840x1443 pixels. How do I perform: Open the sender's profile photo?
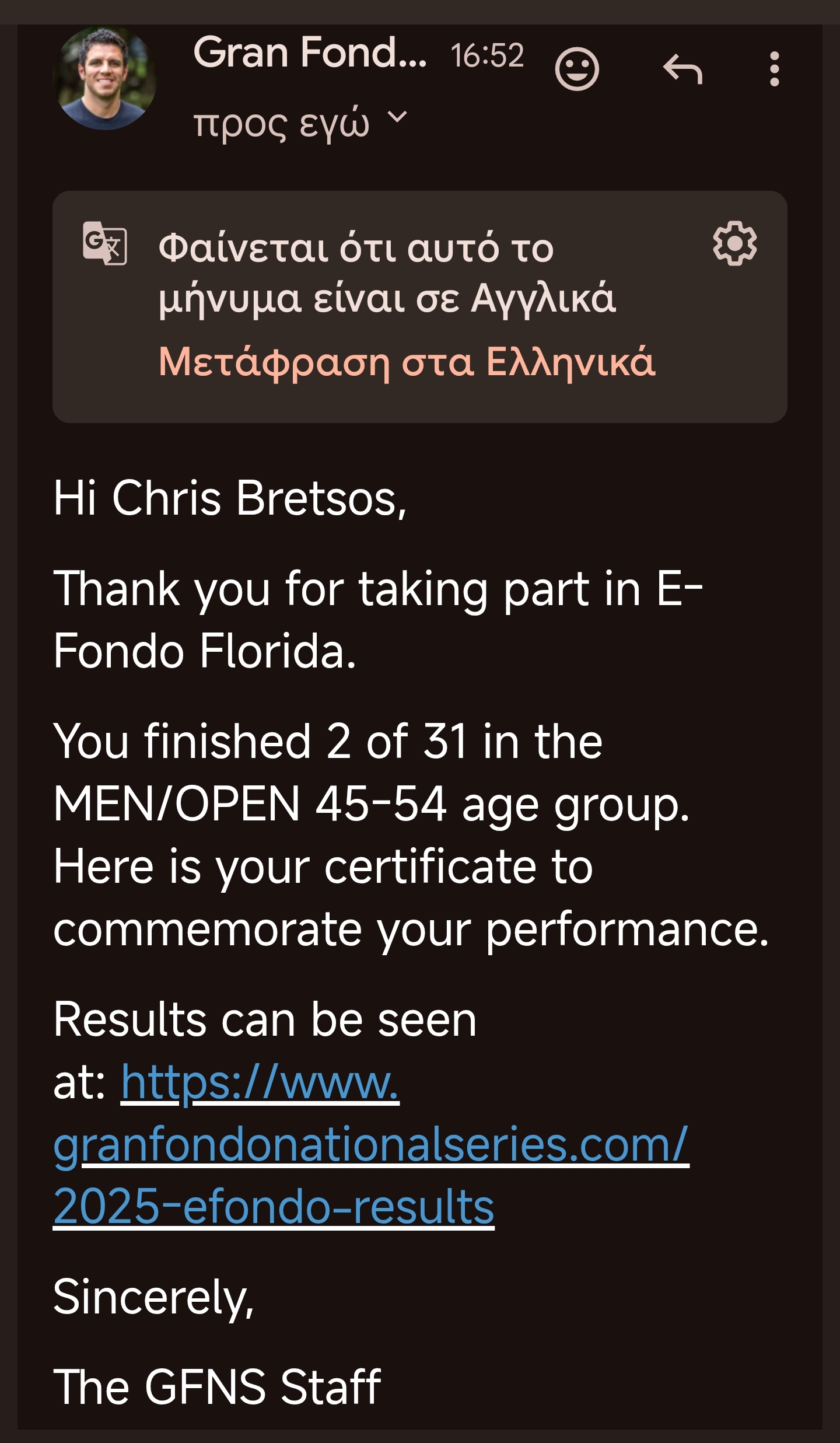pos(104,78)
